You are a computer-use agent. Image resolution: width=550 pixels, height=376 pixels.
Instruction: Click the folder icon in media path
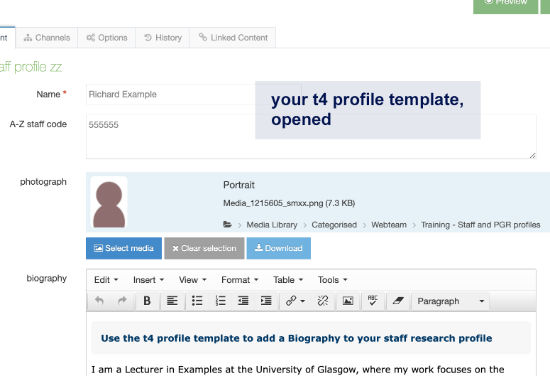click(227, 224)
